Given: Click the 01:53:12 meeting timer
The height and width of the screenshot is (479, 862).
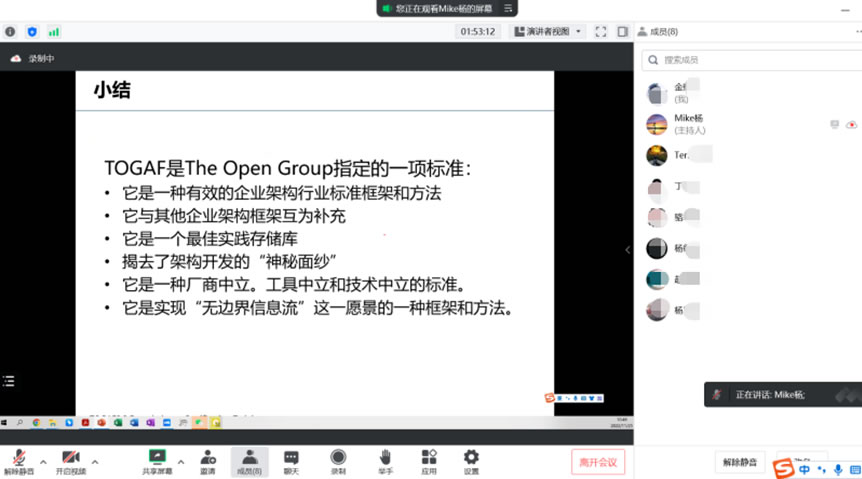Looking at the screenshot, I should coord(477,31).
